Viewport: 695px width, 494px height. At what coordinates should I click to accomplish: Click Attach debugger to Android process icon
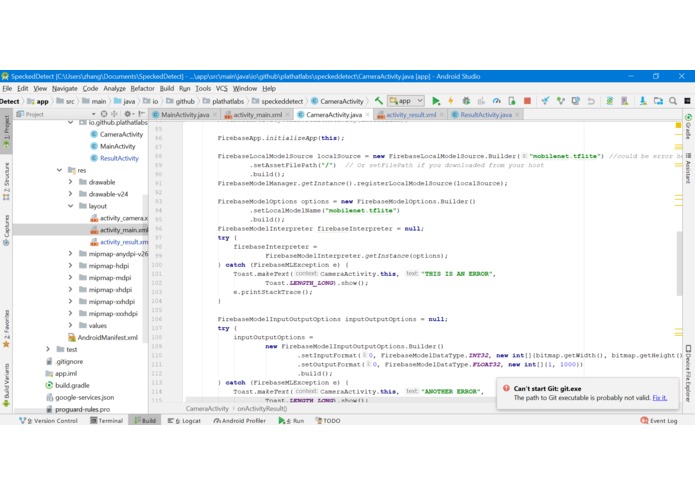tap(511, 101)
